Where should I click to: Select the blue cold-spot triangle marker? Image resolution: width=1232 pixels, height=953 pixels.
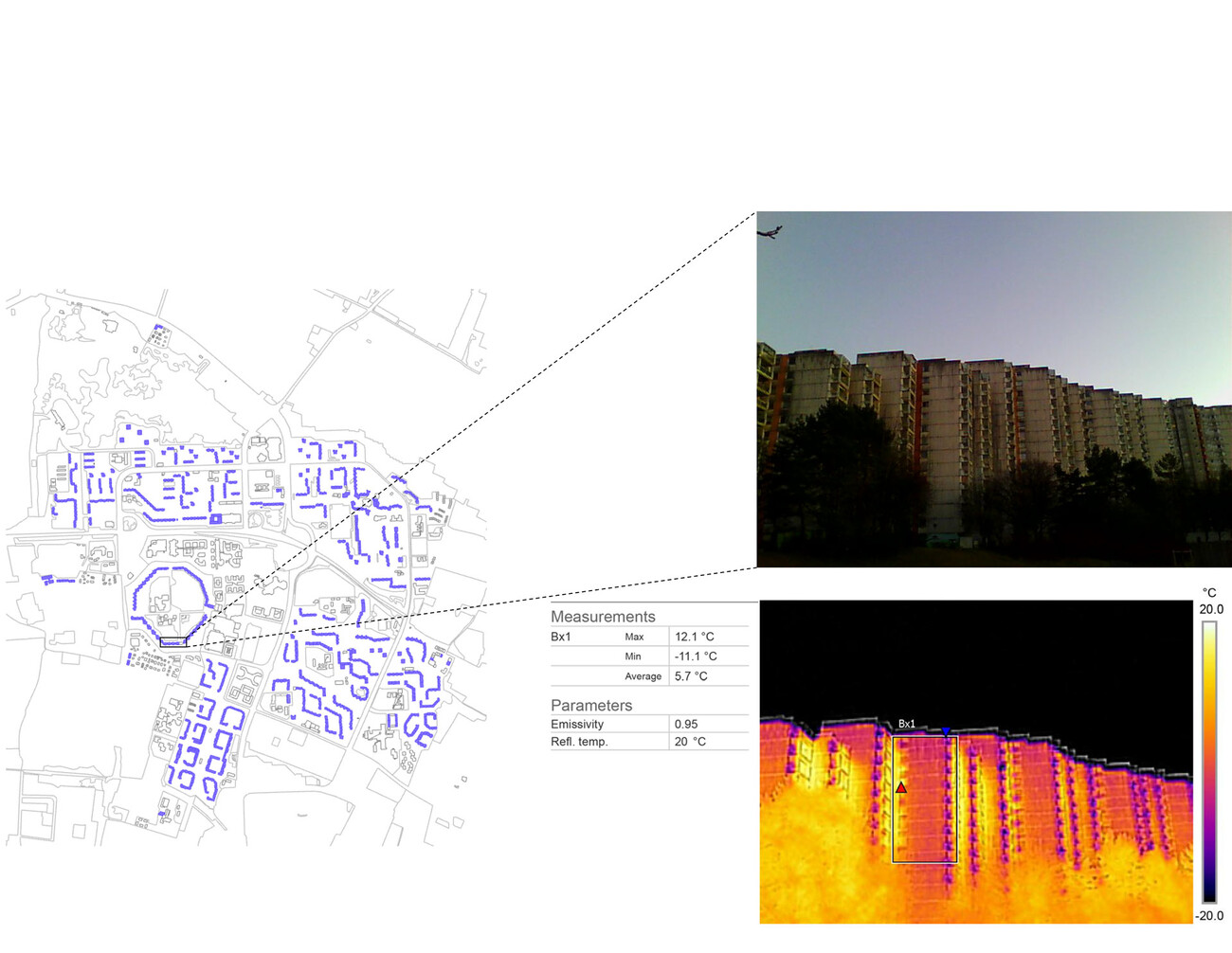click(x=947, y=729)
